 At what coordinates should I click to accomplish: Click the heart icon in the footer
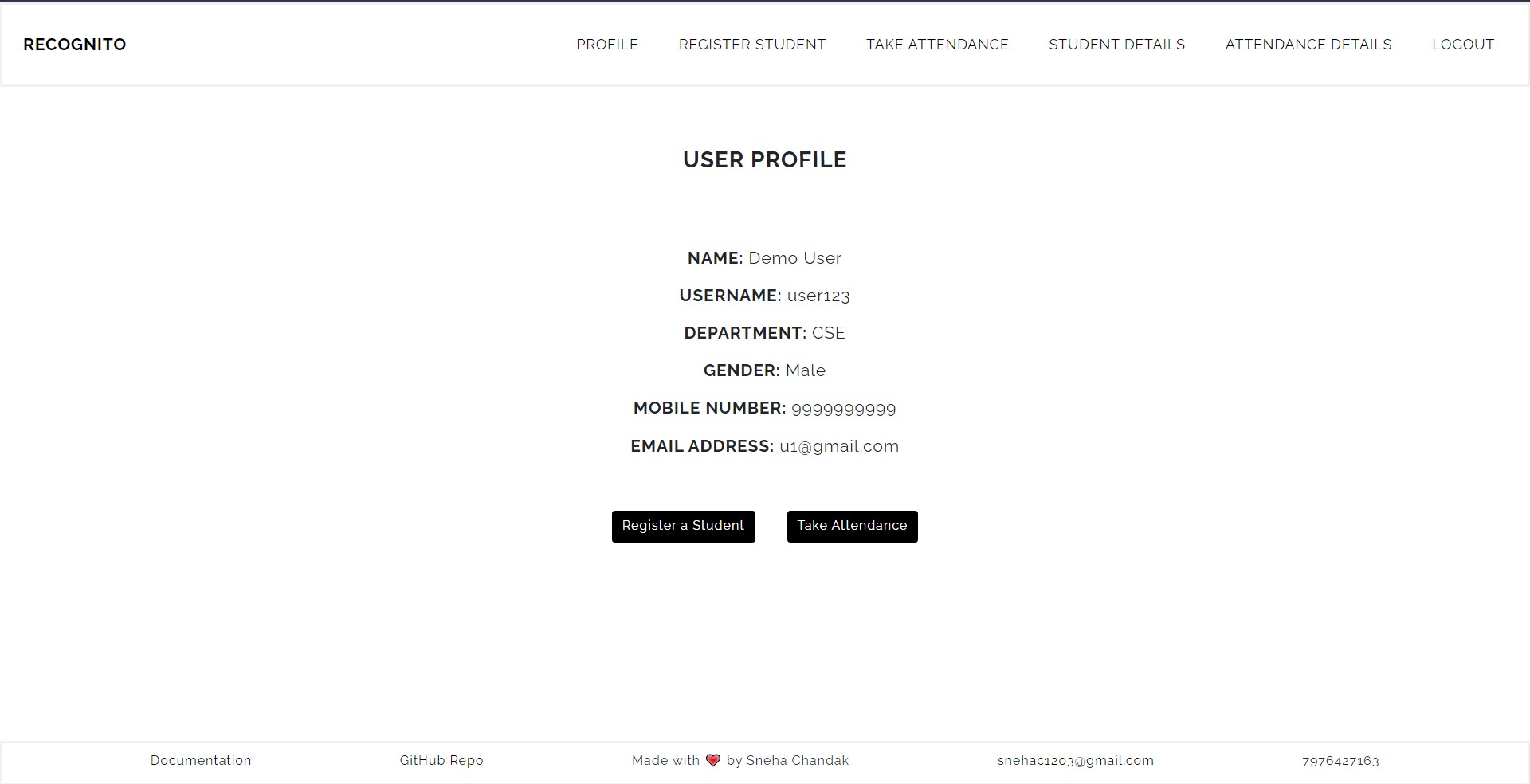pyautogui.click(x=713, y=761)
